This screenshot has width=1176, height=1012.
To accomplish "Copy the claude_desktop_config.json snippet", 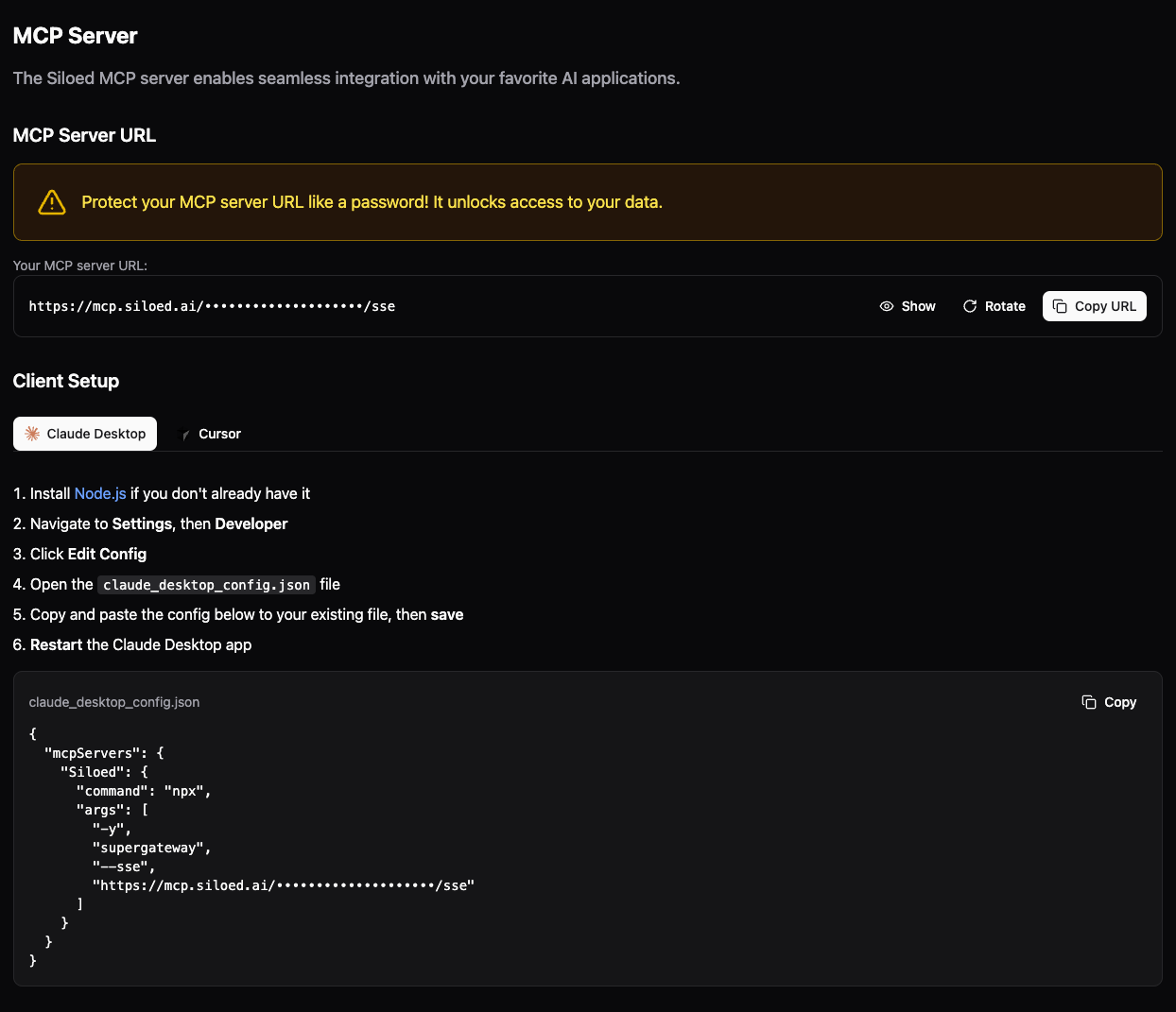I will tap(1108, 702).
